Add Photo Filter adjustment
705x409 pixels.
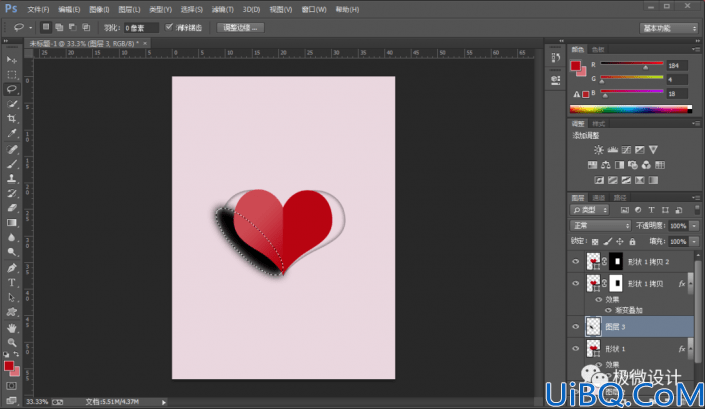pos(633,165)
